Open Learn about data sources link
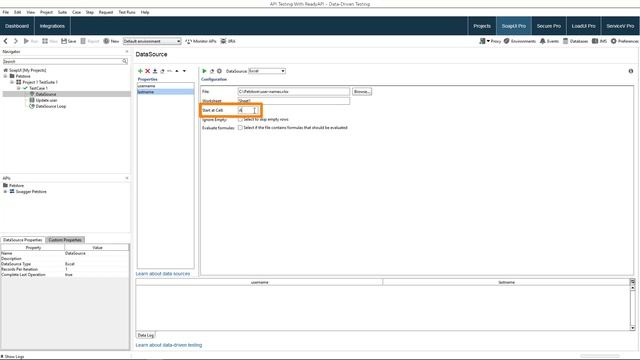Viewport: 640px width, 360px height. (163, 273)
